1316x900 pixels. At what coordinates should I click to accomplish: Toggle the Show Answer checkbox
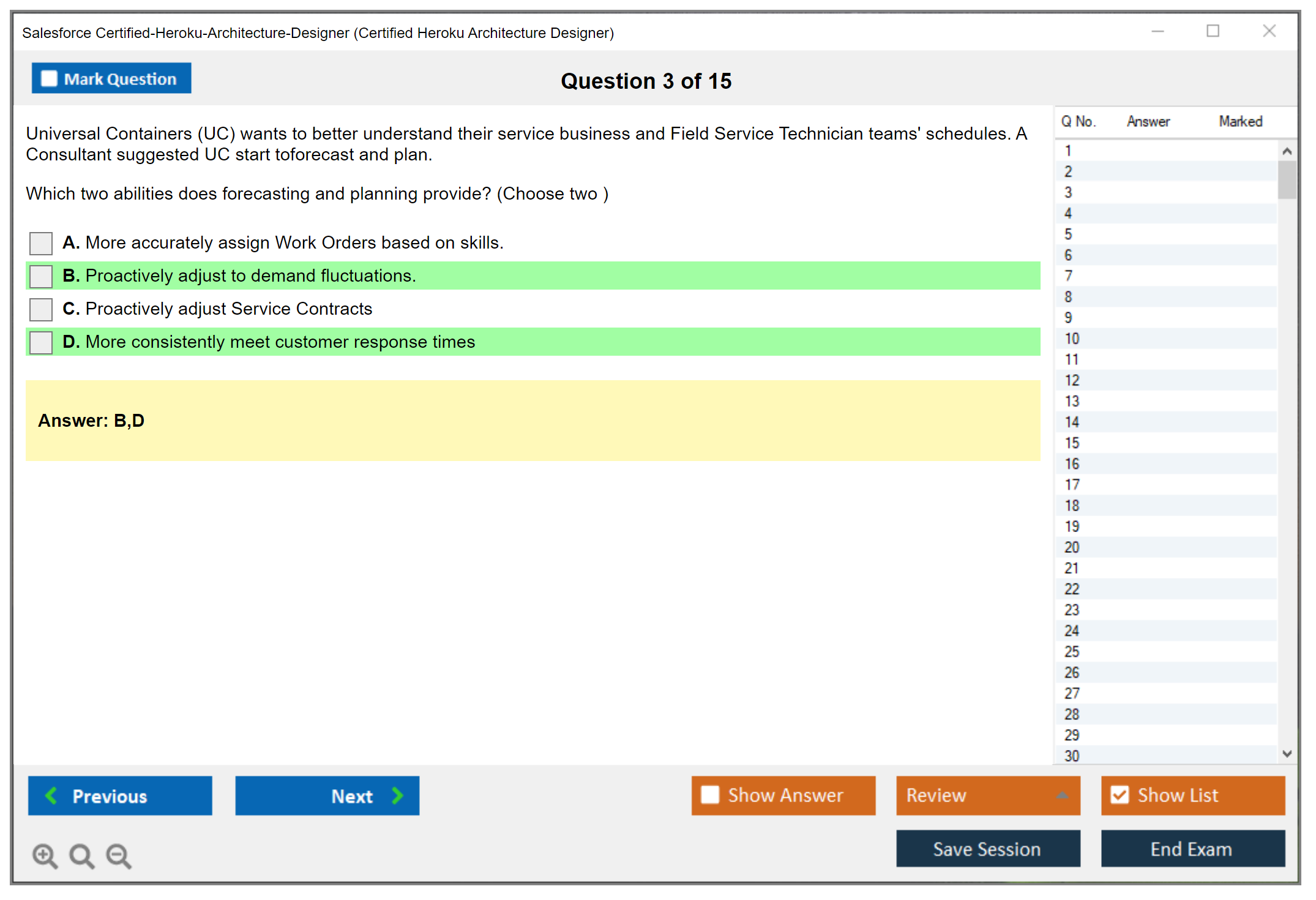(x=710, y=795)
